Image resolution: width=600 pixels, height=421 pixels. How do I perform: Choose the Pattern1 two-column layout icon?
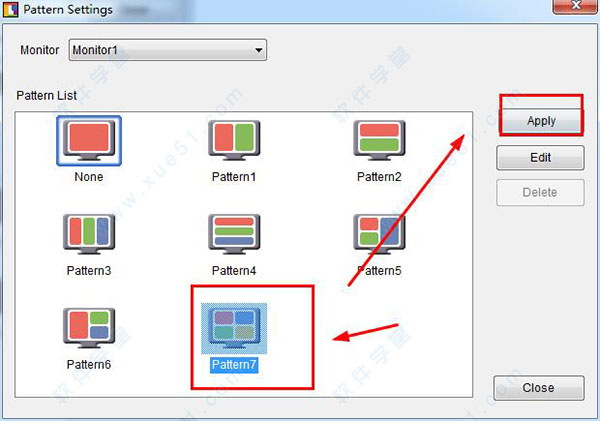[234, 140]
